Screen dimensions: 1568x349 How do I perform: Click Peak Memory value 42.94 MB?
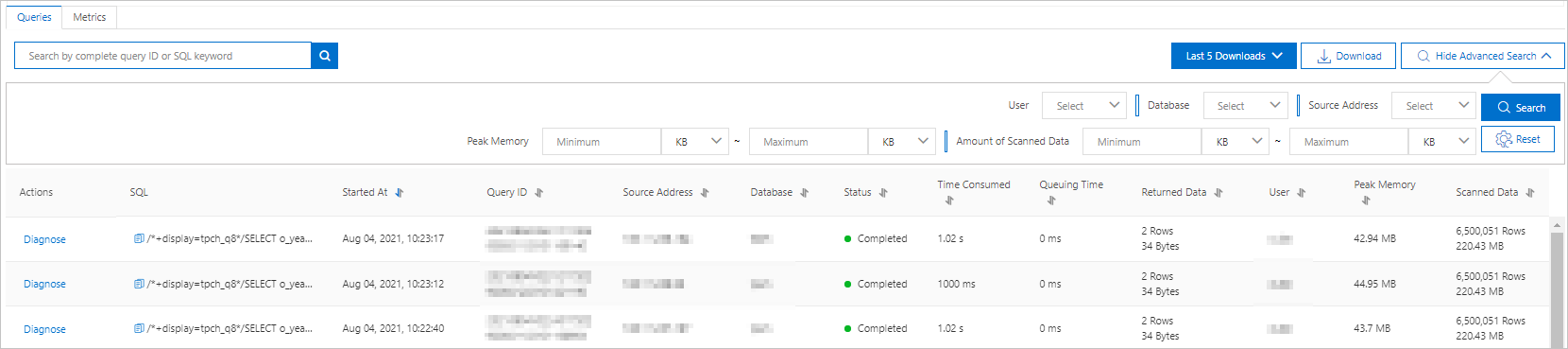pos(1374,238)
